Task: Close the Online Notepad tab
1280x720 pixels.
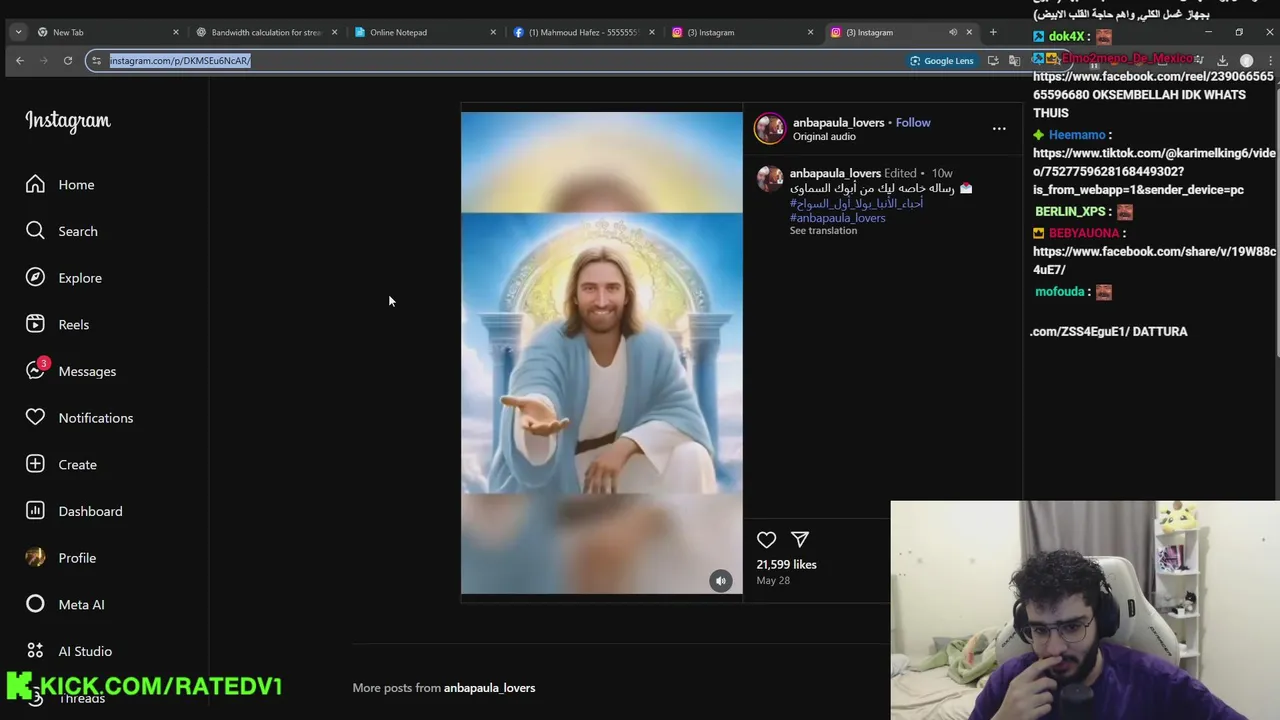Action: [x=493, y=32]
